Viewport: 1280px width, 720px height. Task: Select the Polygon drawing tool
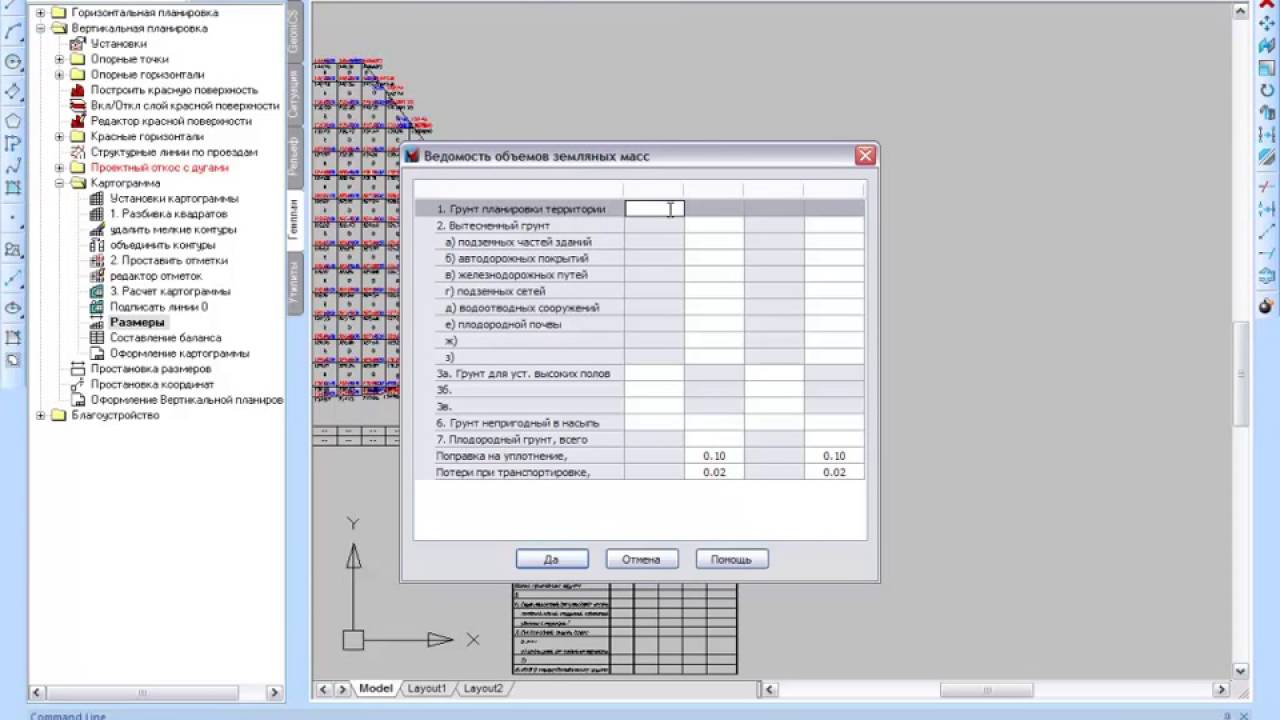click(x=13, y=120)
